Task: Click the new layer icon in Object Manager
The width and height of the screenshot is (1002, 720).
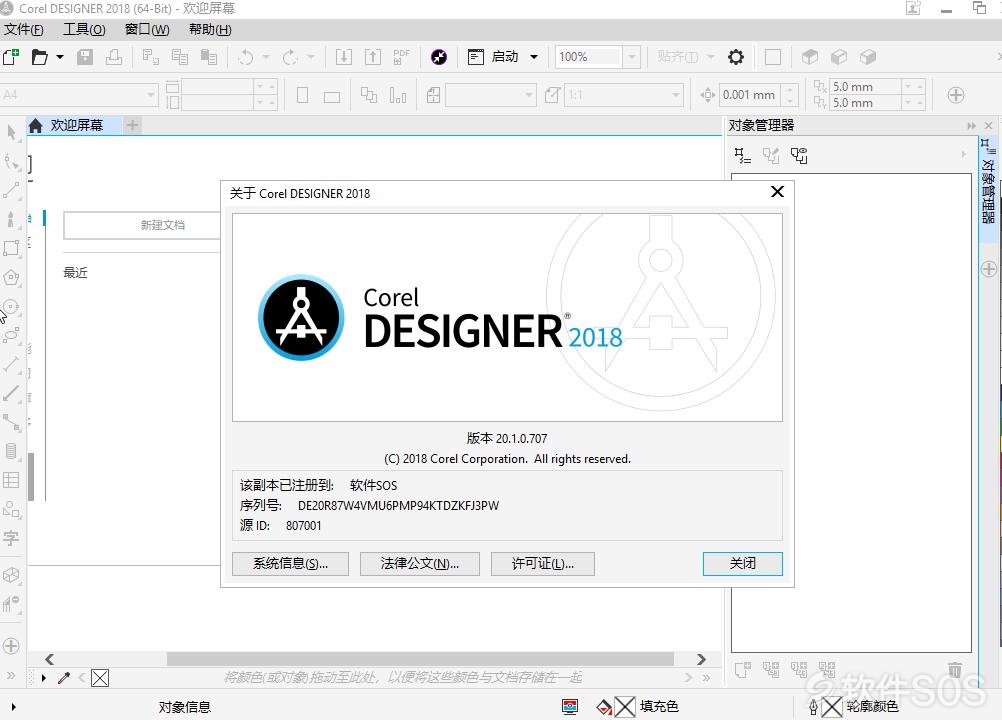Action: (743, 670)
